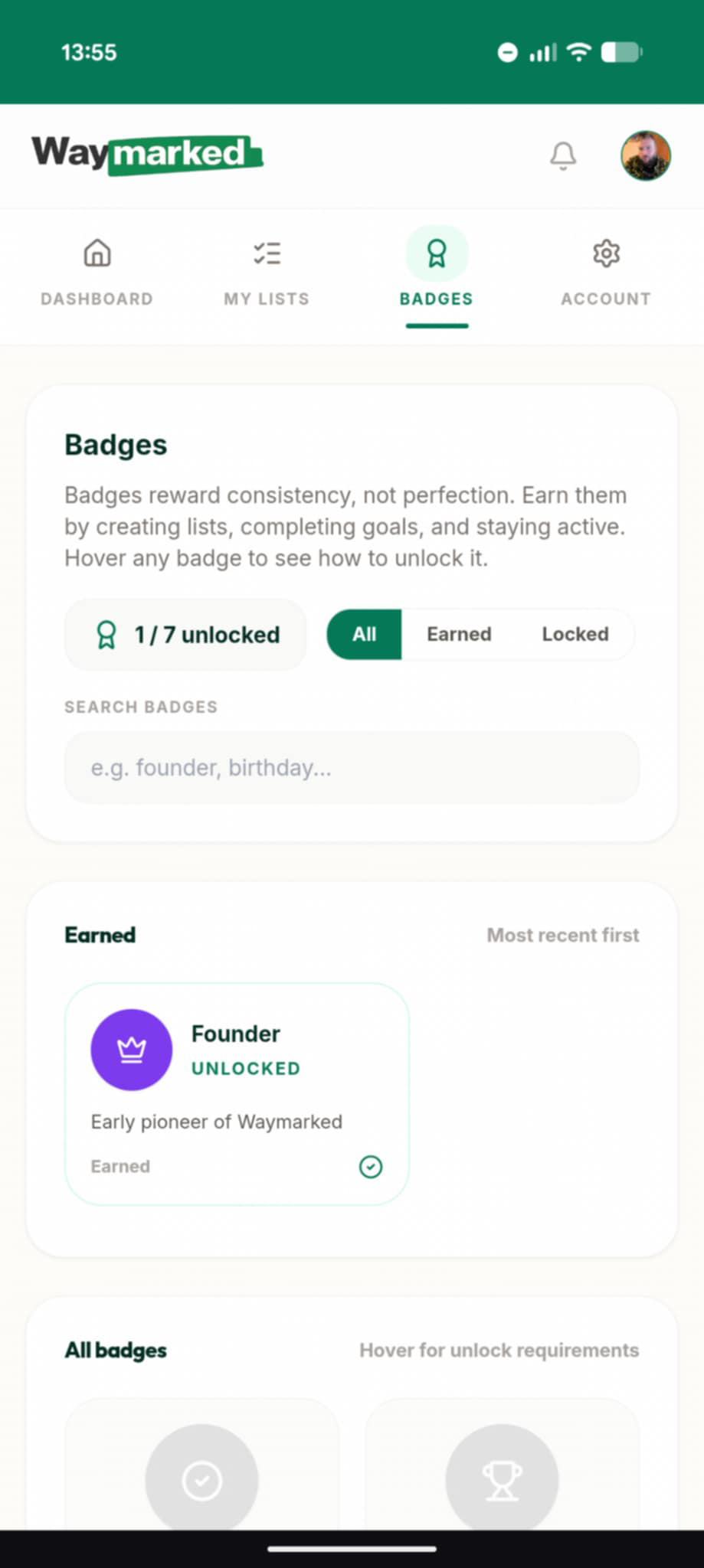This screenshot has width=704, height=1568.
Task: Open Account settings gear icon
Action: [605, 253]
